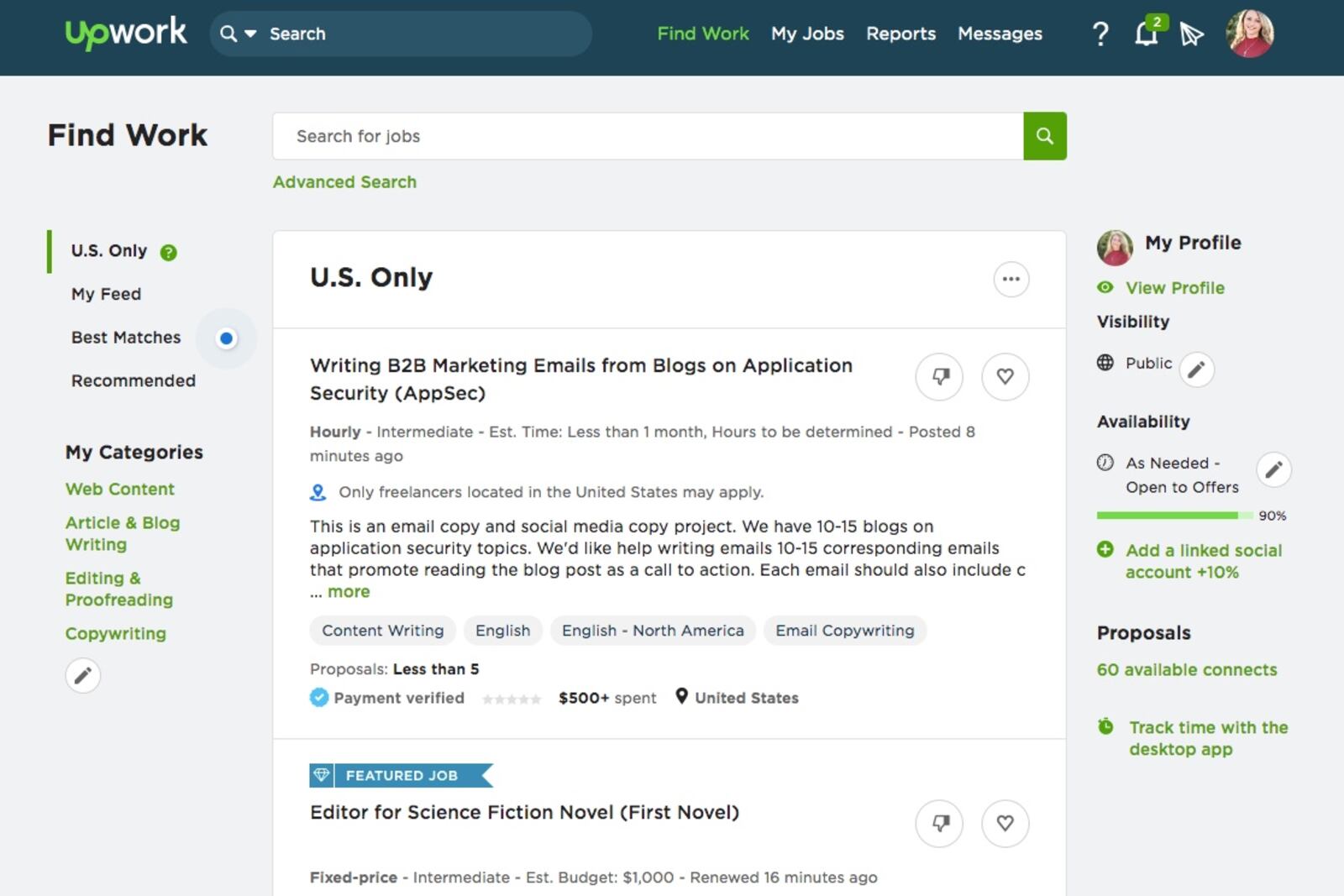Dislike the B2B Marketing Emails job
The width and height of the screenshot is (1344, 896).
(939, 376)
